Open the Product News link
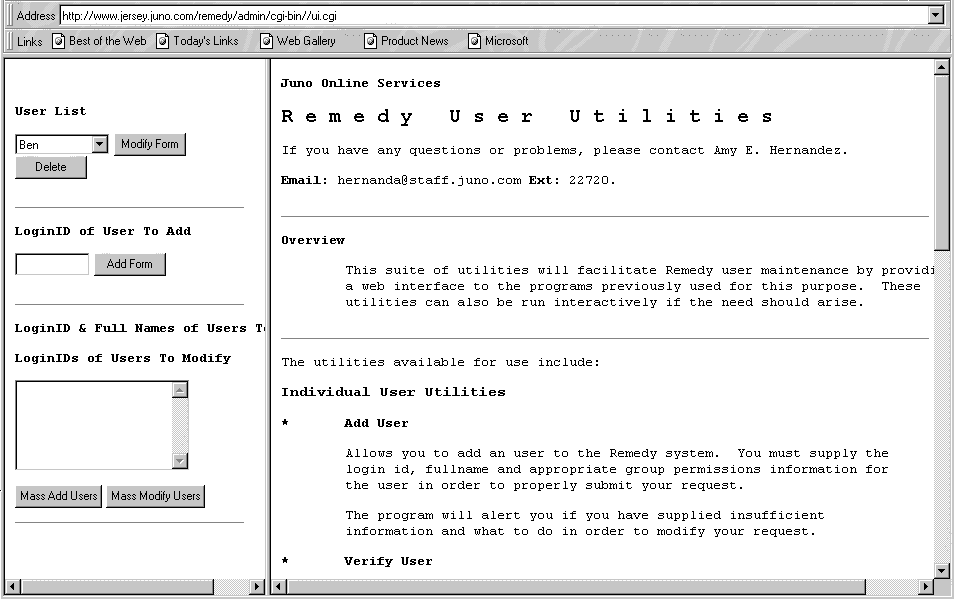The width and height of the screenshot is (954, 599). coord(414,41)
